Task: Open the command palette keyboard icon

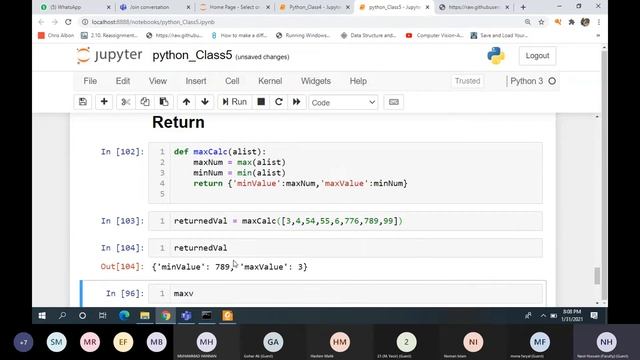Action: pos(394,102)
